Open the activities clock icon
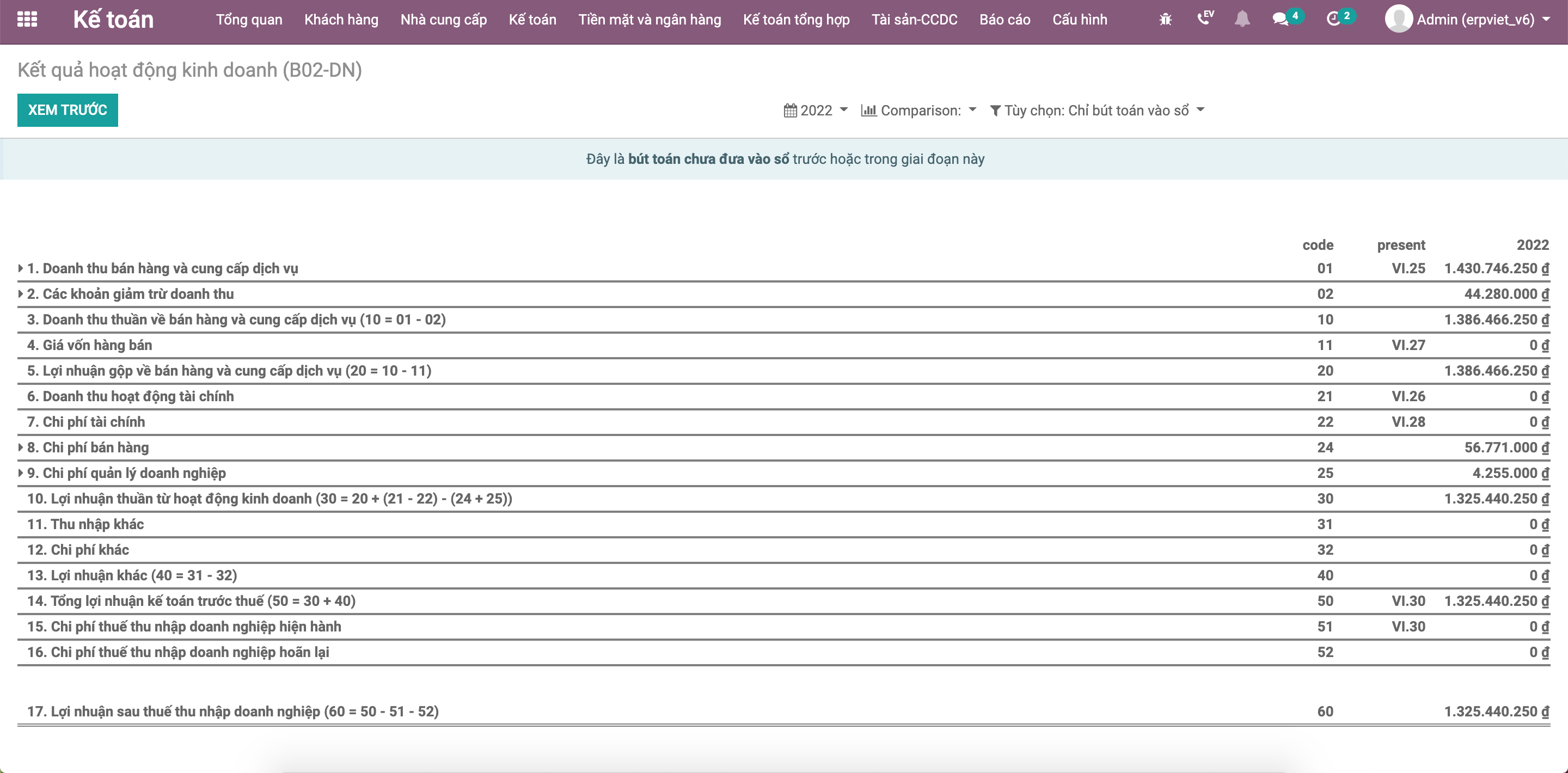This screenshot has height=773, width=1568. coord(1333,20)
